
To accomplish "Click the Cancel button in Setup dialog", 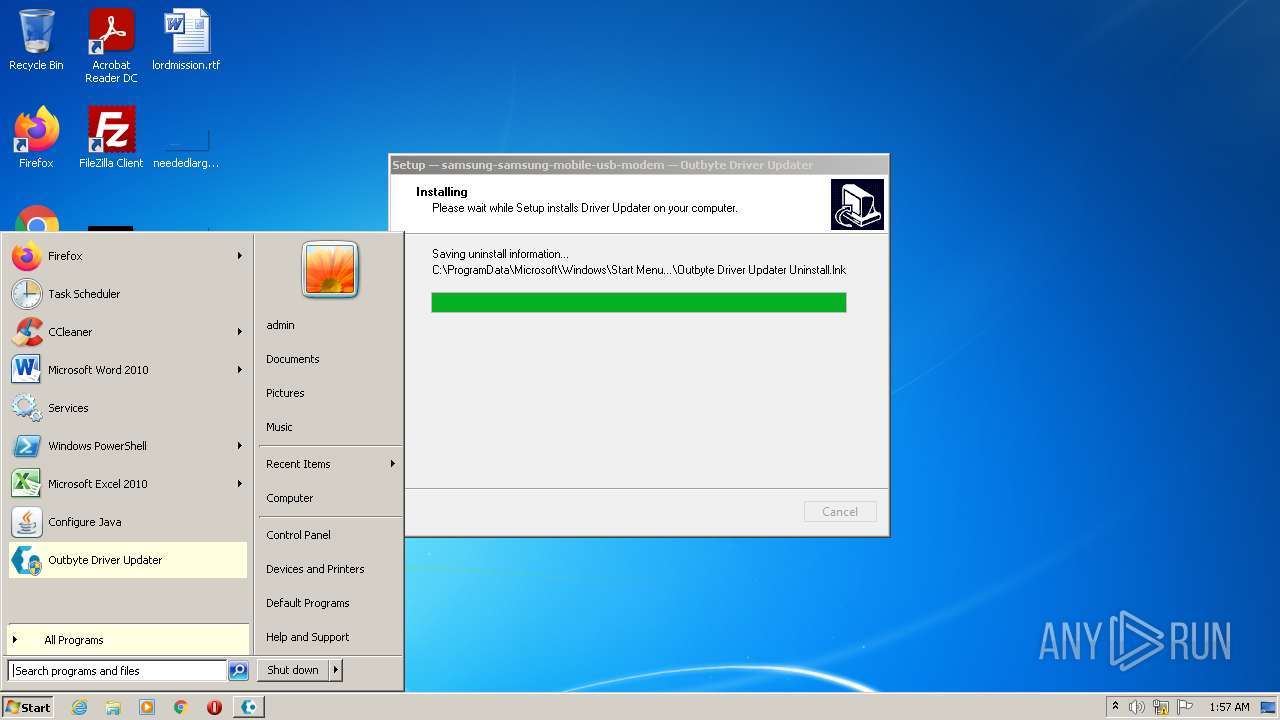I will pyautogui.click(x=840, y=511).
